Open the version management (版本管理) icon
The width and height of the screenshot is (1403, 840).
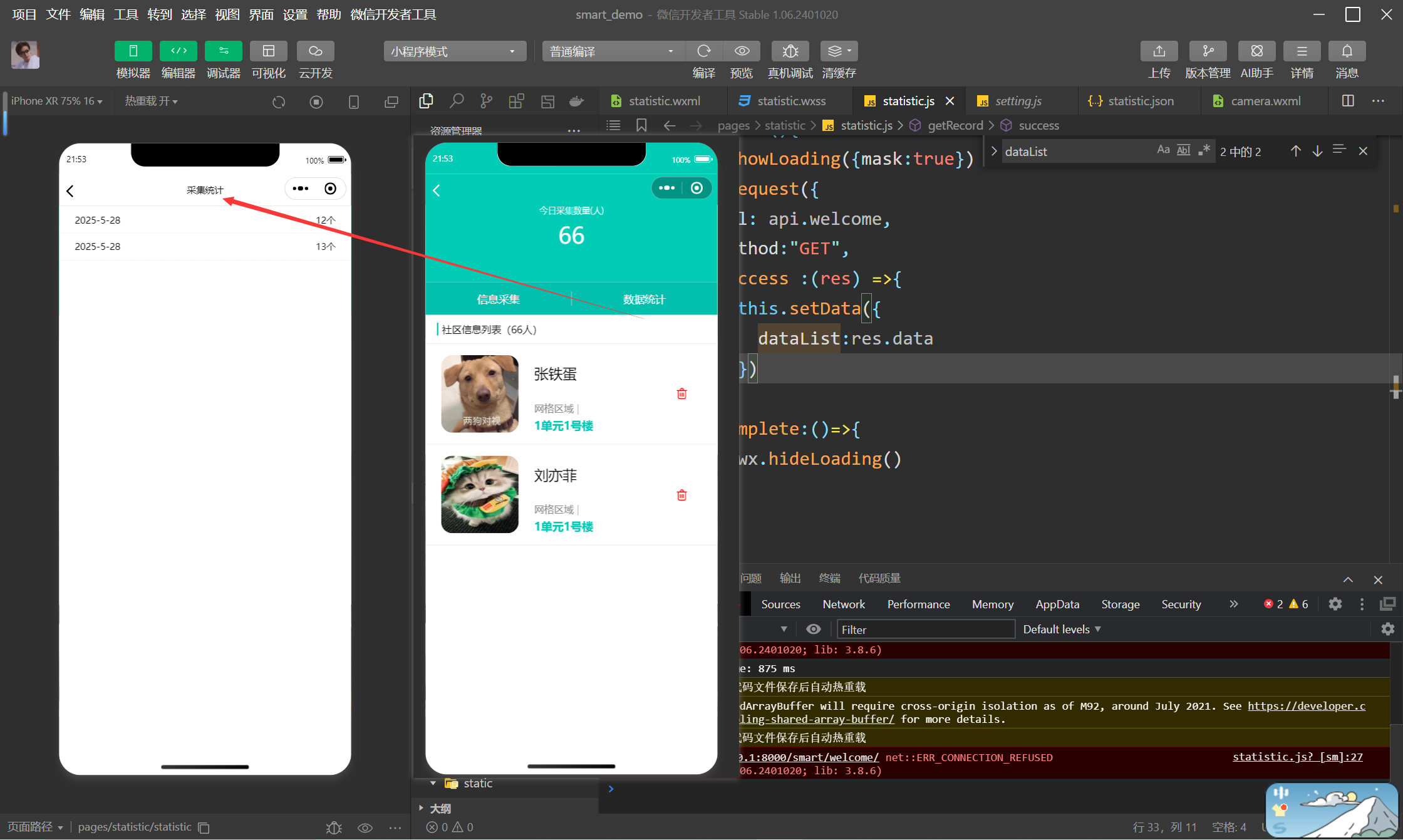tap(1208, 51)
